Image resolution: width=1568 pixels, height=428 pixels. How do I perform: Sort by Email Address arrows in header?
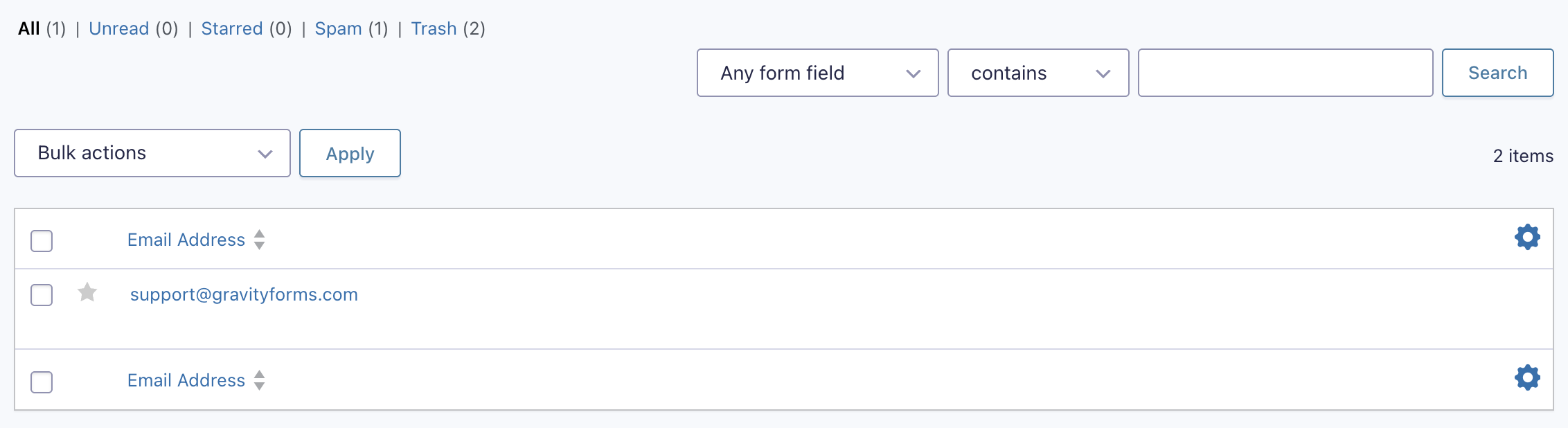tap(259, 240)
